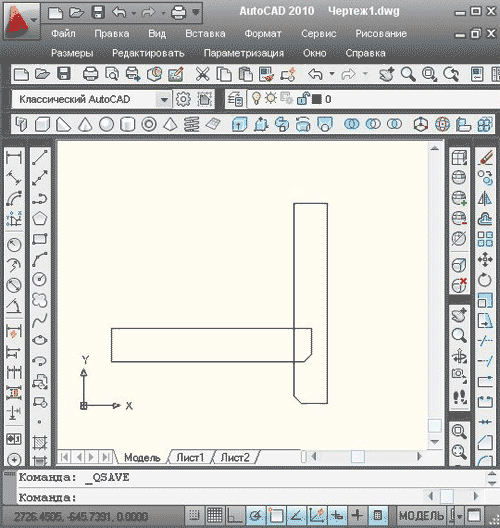Select the Mirror modify tool
Image resolution: width=500 pixels, height=528 pixels.
tap(485, 198)
